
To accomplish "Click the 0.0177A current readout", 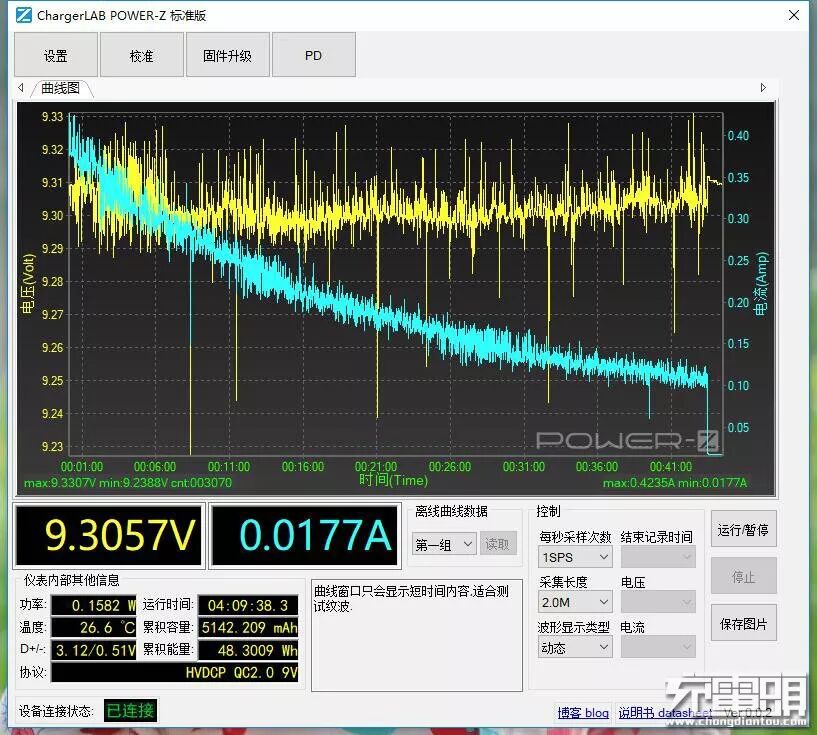I will pos(305,535).
